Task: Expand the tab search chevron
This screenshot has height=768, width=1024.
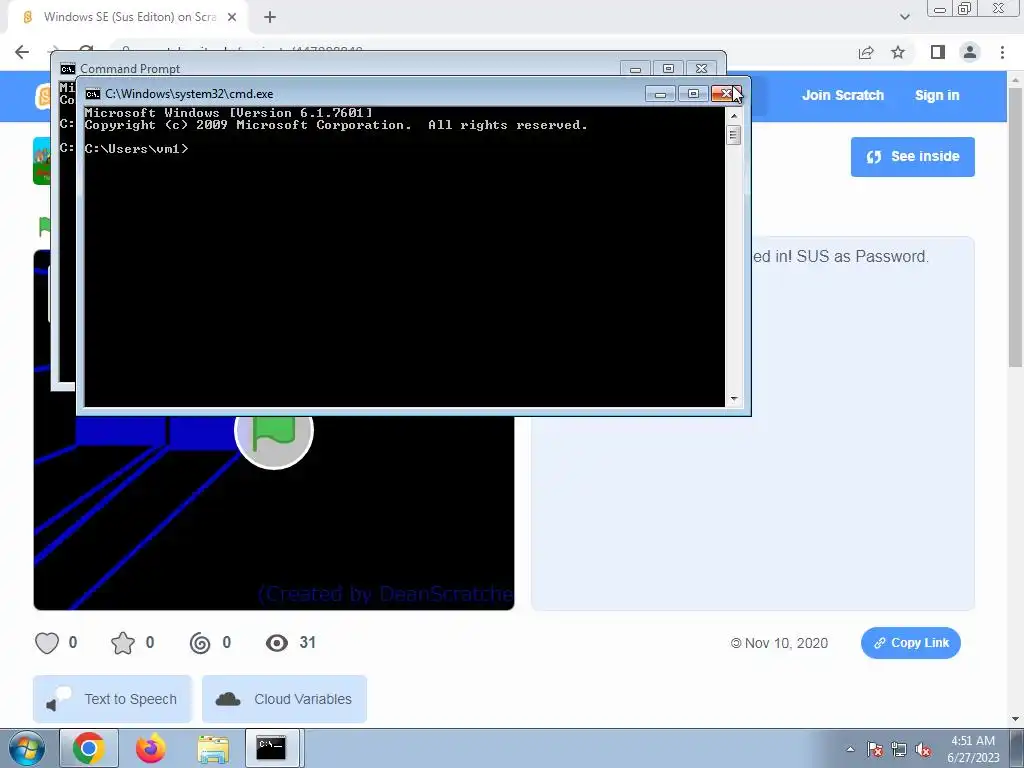Action: point(904,17)
